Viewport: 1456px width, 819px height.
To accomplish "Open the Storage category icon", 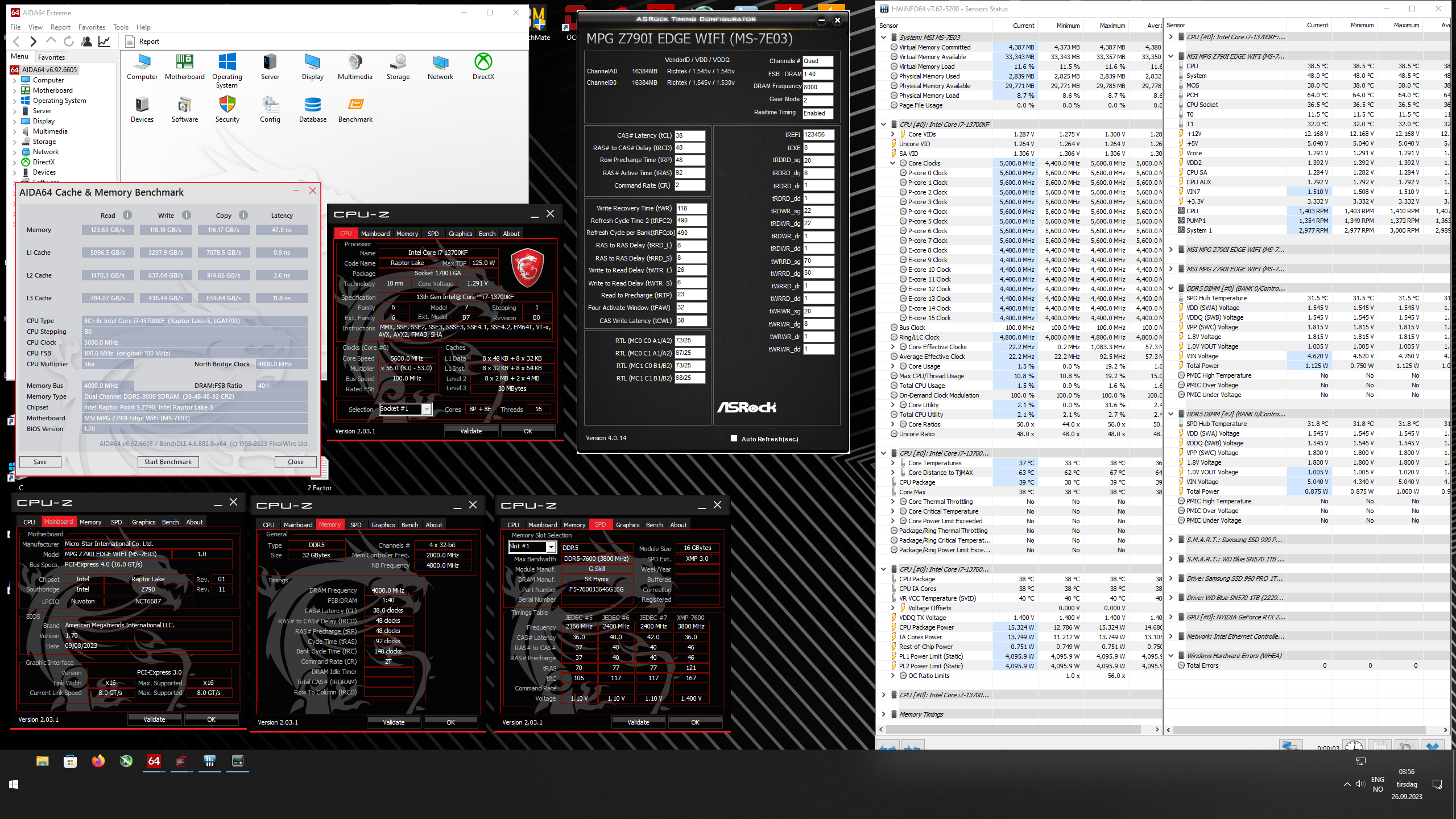I will click(x=398, y=67).
